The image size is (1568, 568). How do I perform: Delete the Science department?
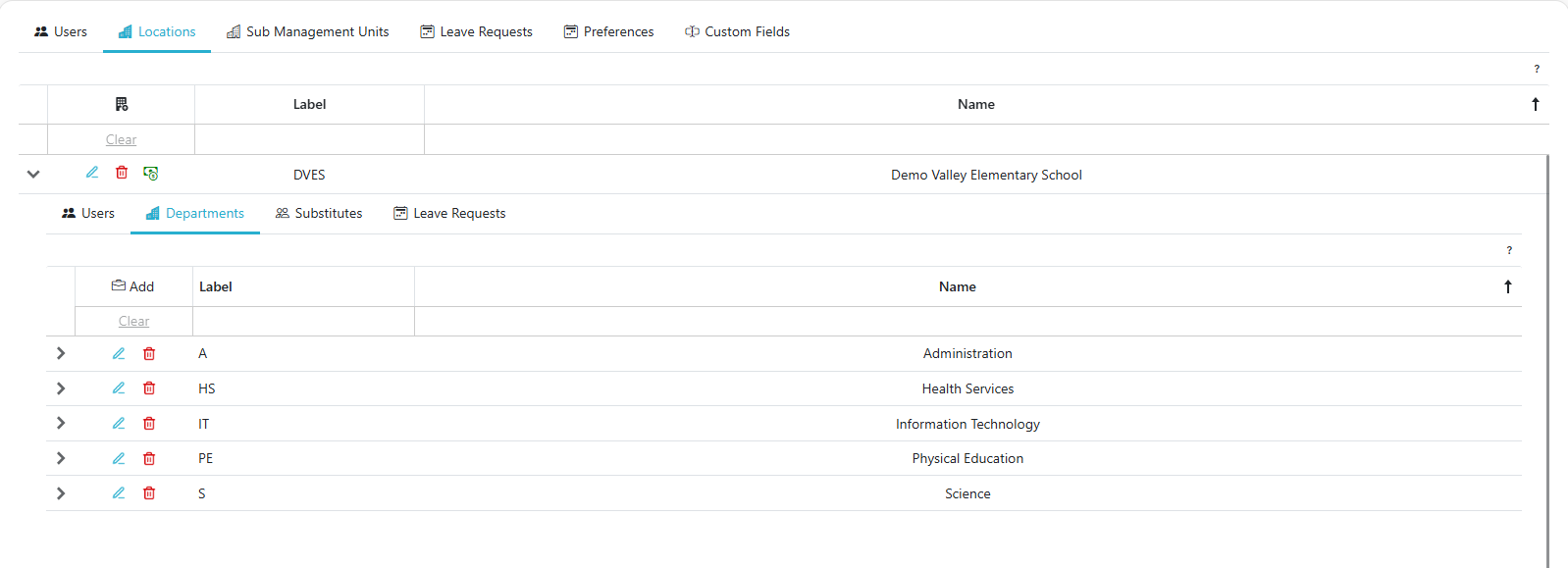[149, 493]
